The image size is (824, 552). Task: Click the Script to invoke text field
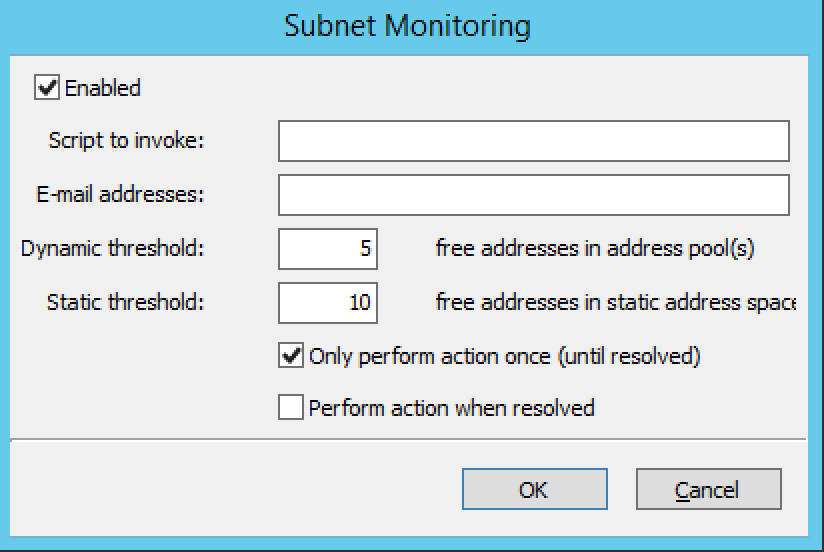pyautogui.click(x=533, y=142)
